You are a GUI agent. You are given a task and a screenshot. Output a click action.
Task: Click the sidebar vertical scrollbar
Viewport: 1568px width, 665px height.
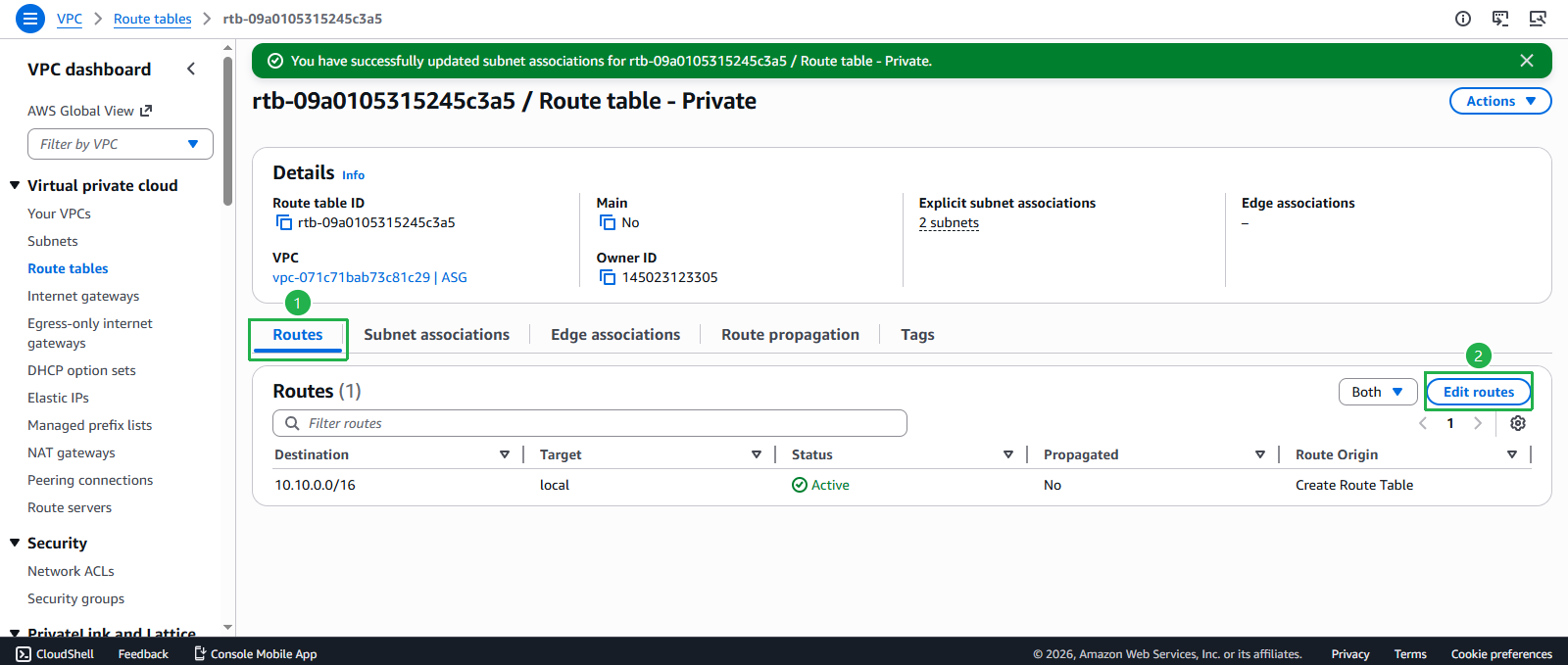point(227,130)
